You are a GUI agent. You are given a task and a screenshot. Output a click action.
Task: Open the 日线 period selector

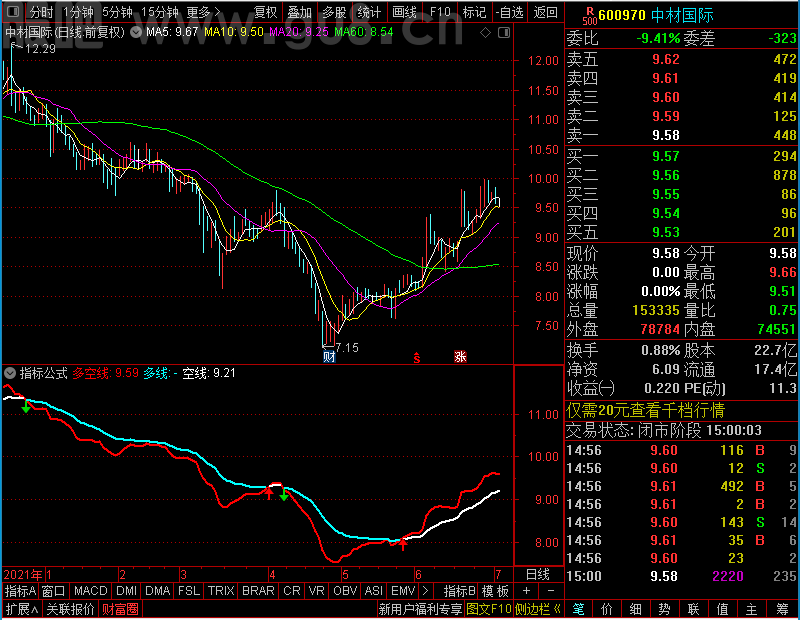pos(538,575)
